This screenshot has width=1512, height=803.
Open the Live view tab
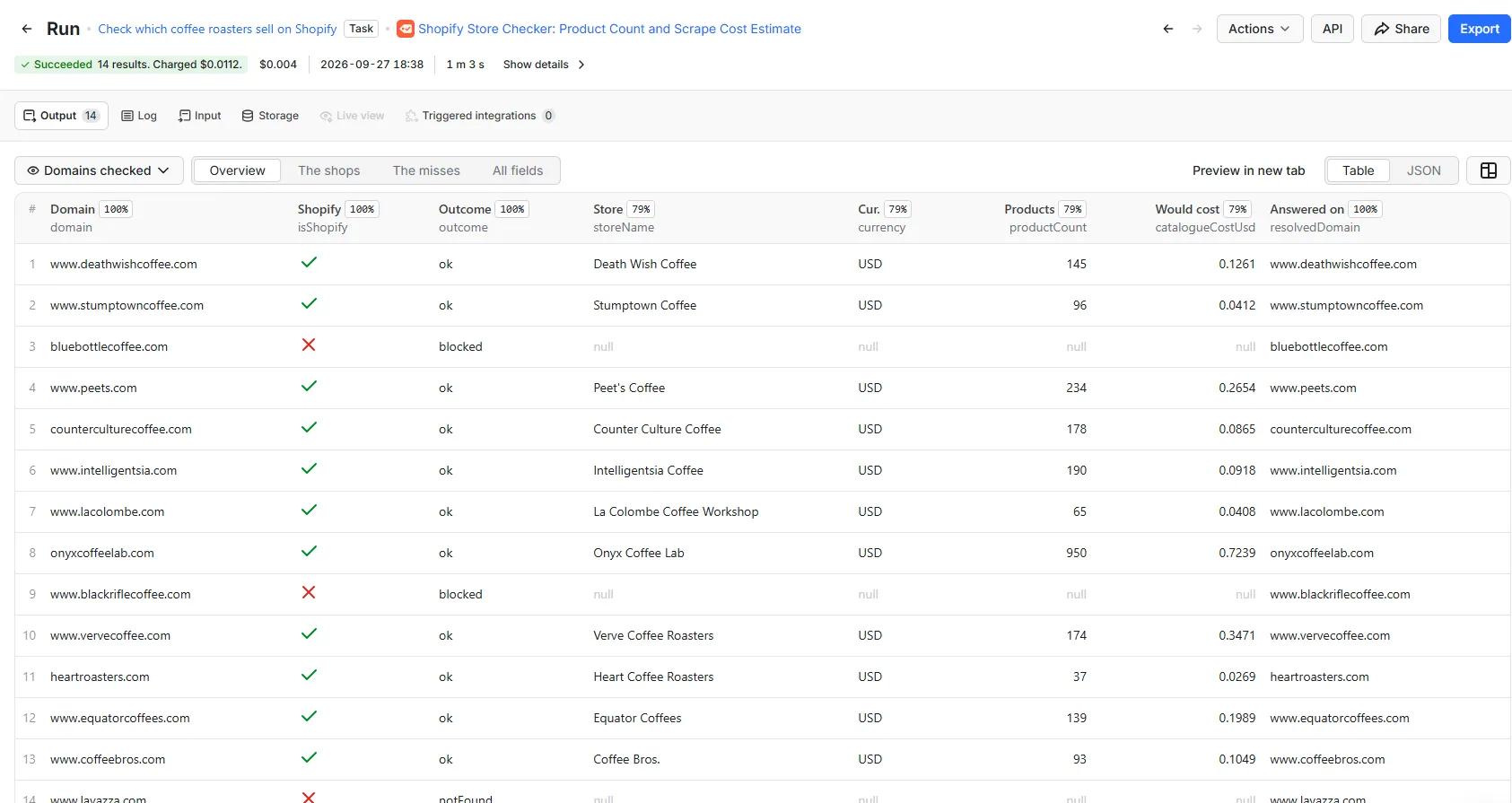pos(352,116)
